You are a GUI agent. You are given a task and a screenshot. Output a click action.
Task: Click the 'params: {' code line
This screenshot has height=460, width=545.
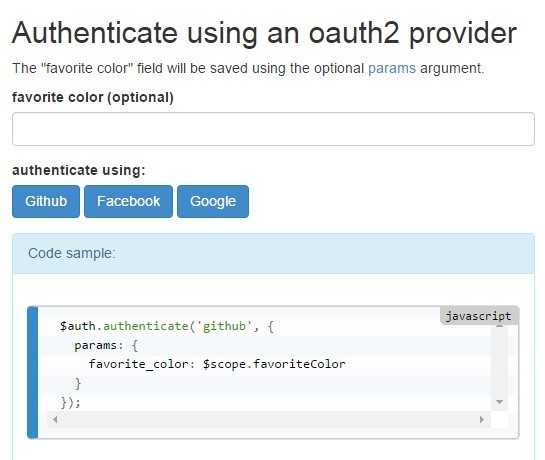[x=106, y=345]
